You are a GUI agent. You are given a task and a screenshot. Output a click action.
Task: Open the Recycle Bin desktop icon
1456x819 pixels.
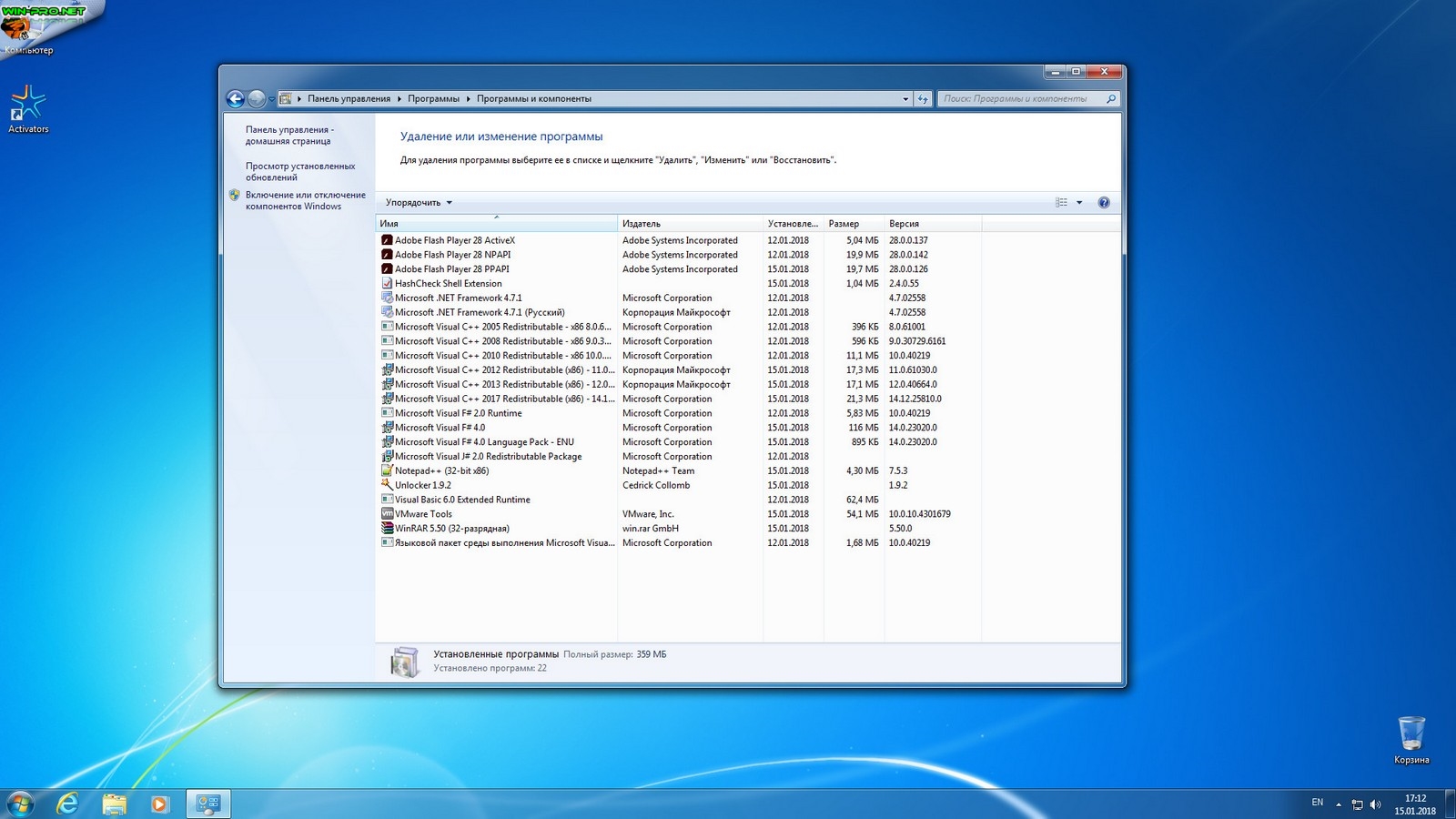[x=1410, y=733]
